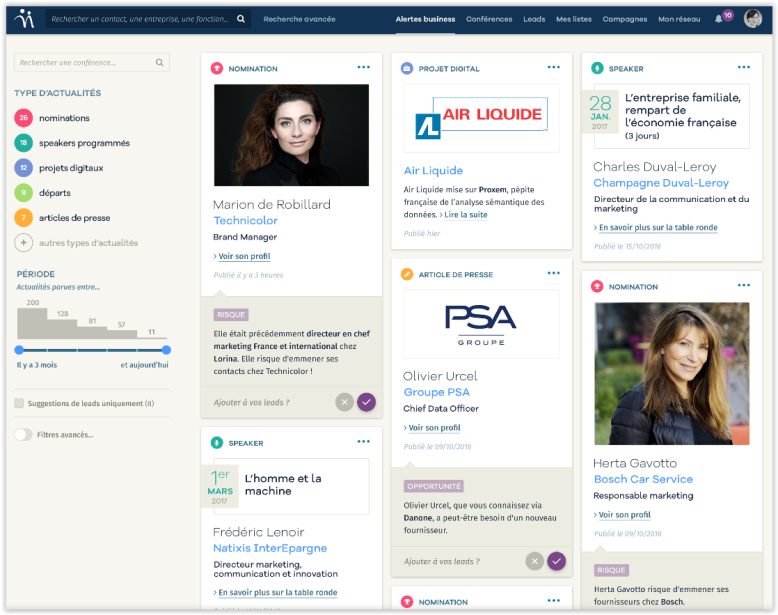Click the orange 7 articles de presse badge

pos(23,217)
